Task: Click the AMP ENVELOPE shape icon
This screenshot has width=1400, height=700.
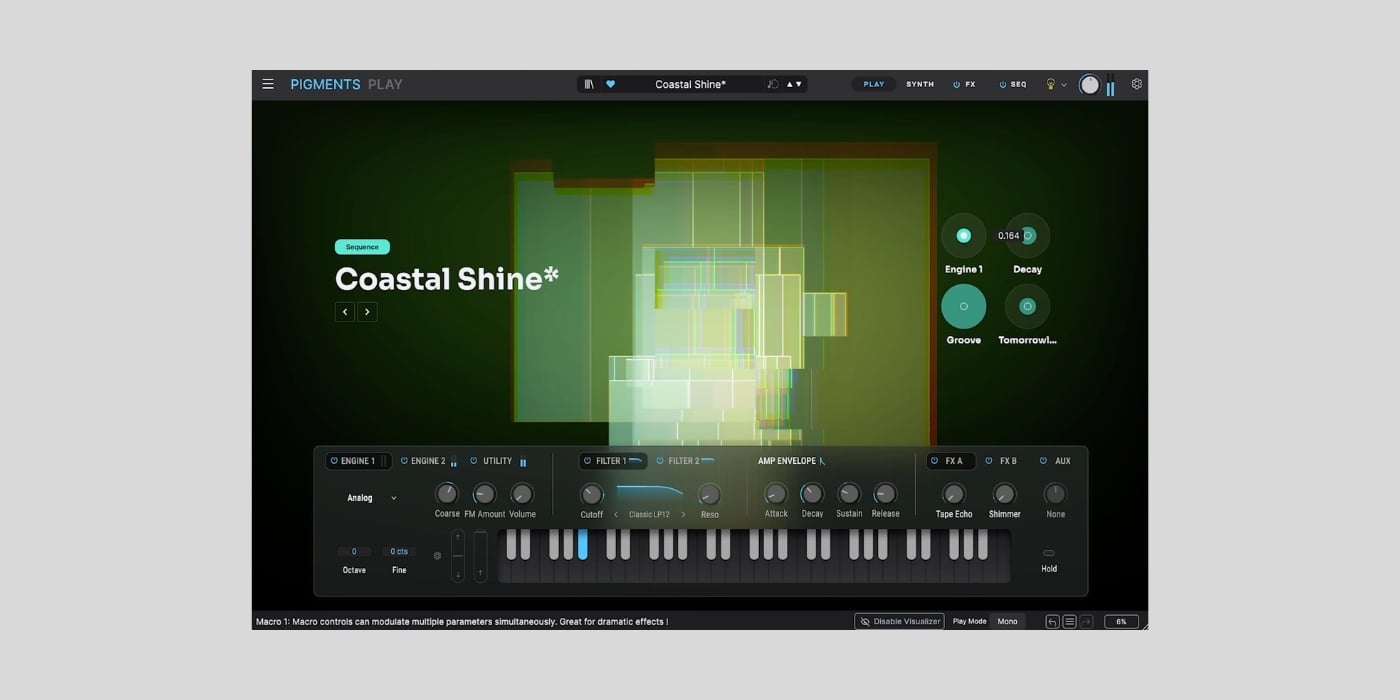Action: [x=822, y=461]
